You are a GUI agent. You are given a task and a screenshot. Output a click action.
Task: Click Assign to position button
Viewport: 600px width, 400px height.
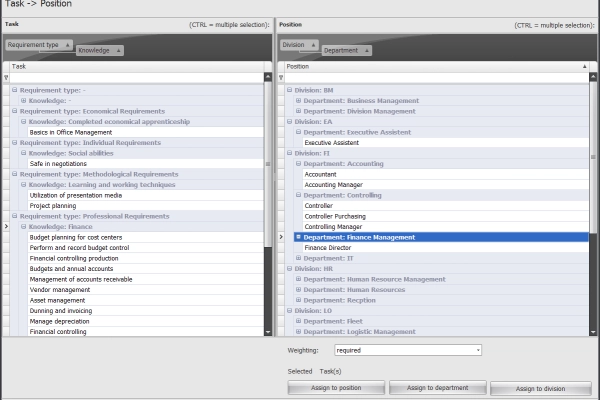pos(336,388)
